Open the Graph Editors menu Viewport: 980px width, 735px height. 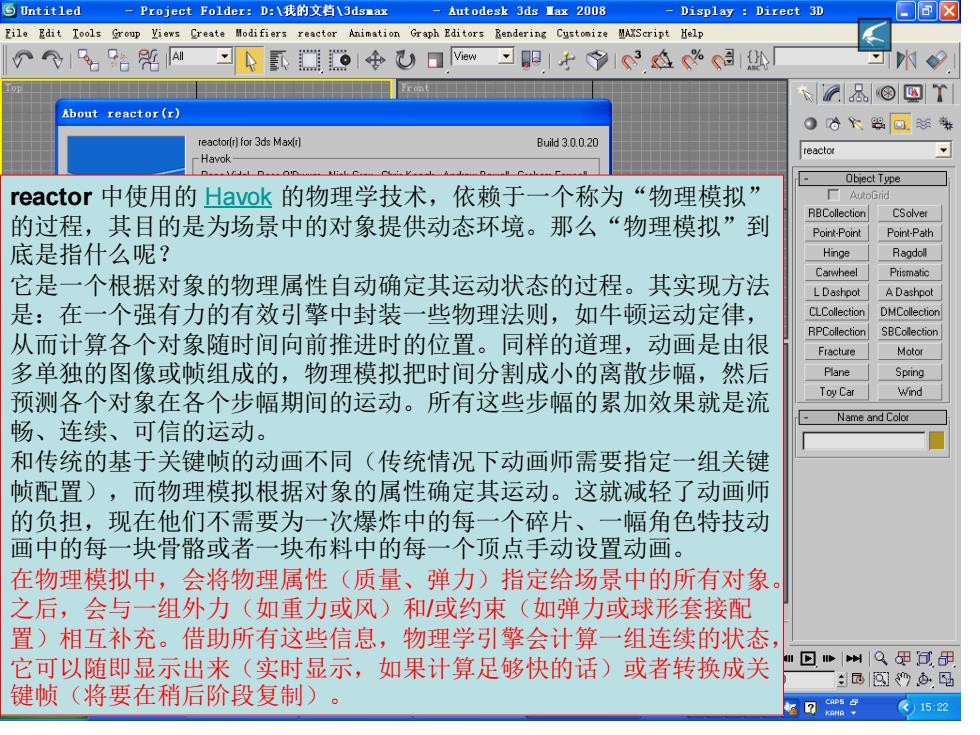[x=447, y=33]
